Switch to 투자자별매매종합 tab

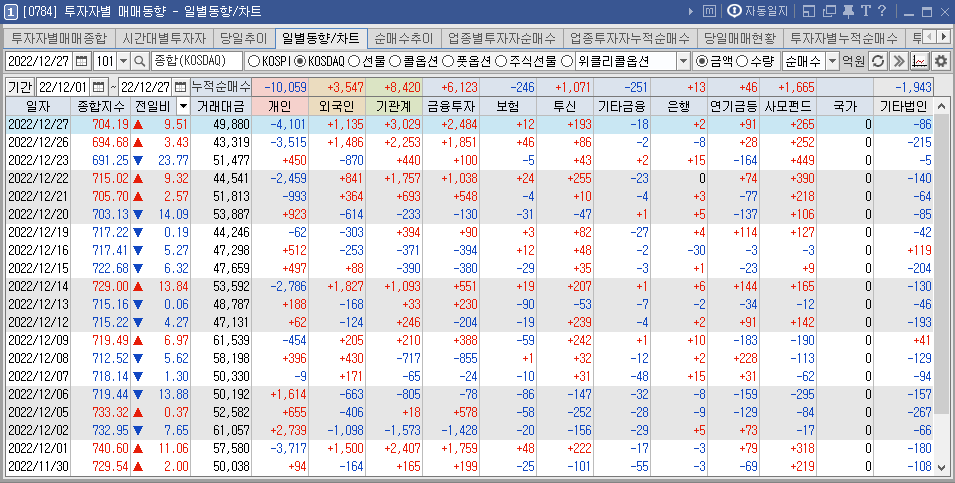click(58, 38)
